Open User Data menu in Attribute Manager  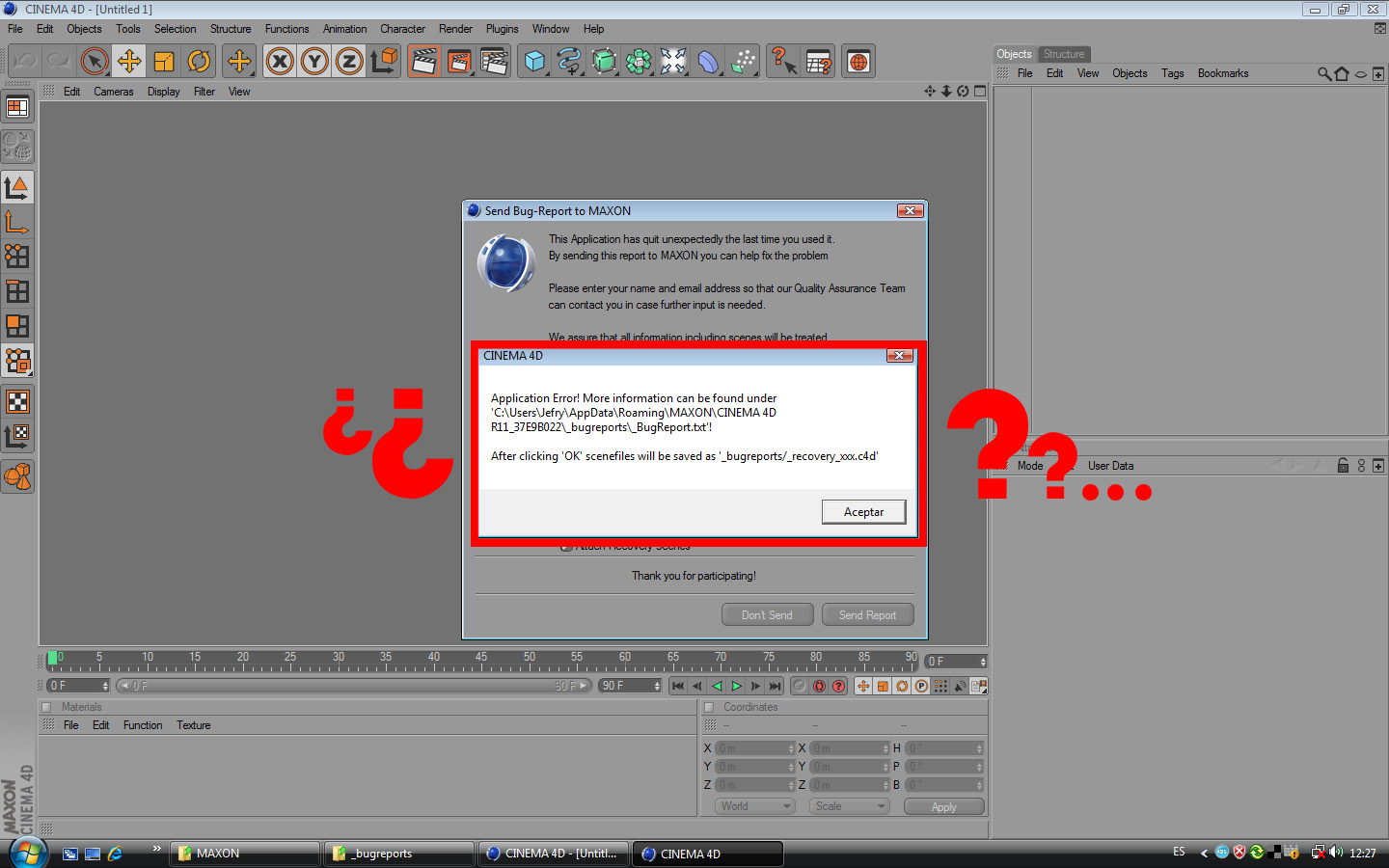1111,466
